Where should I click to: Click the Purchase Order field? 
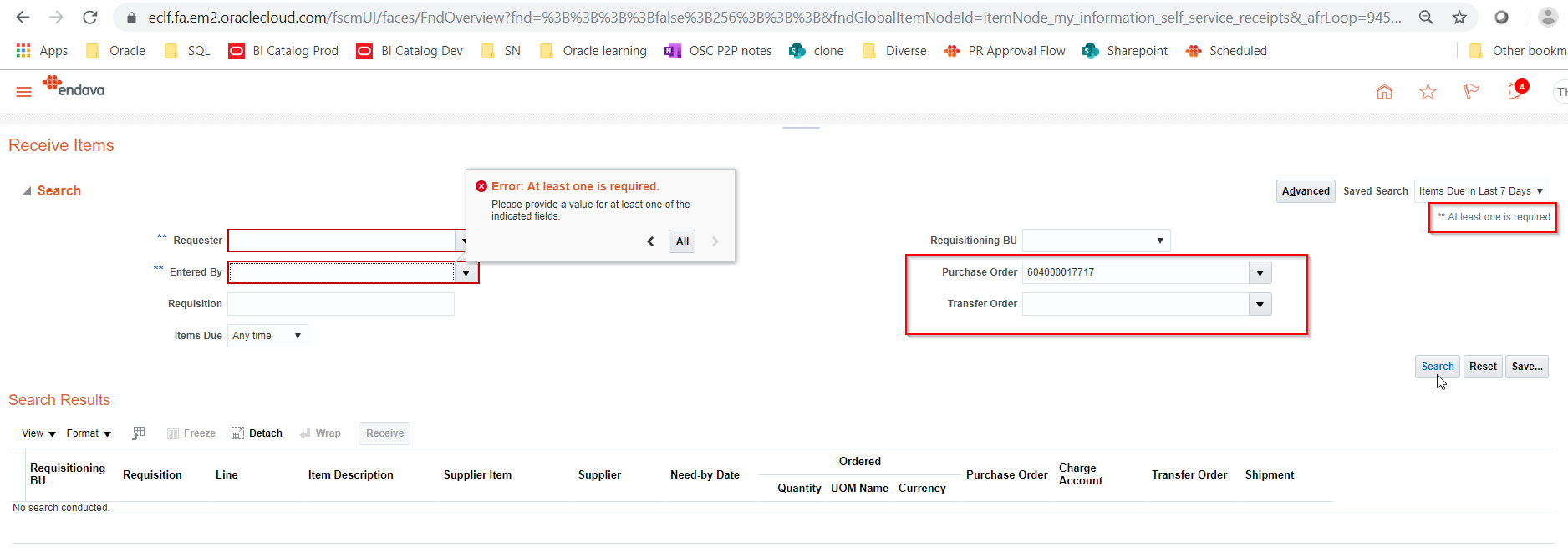click(1135, 272)
